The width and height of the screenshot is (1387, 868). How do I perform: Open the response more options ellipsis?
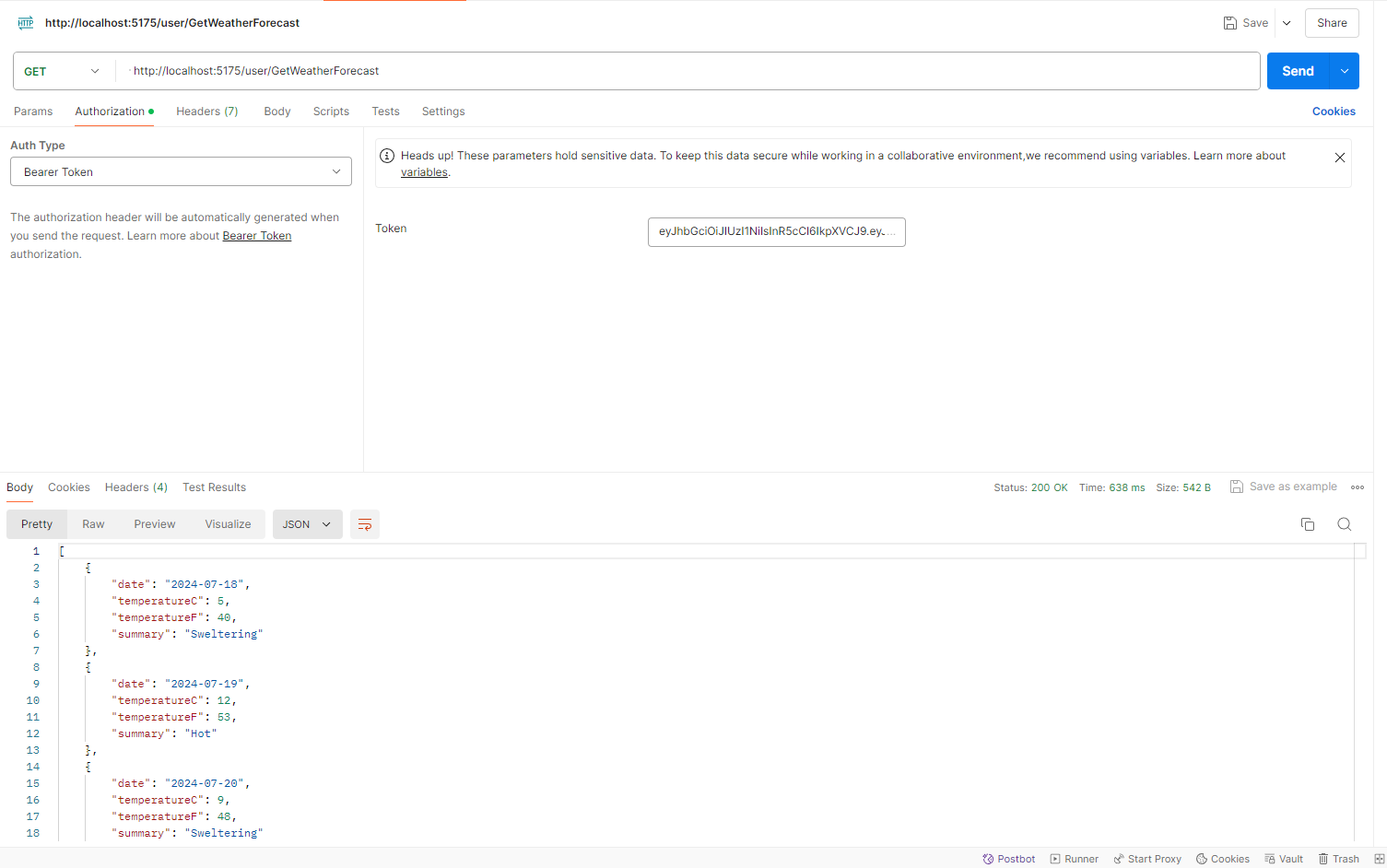[1358, 487]
